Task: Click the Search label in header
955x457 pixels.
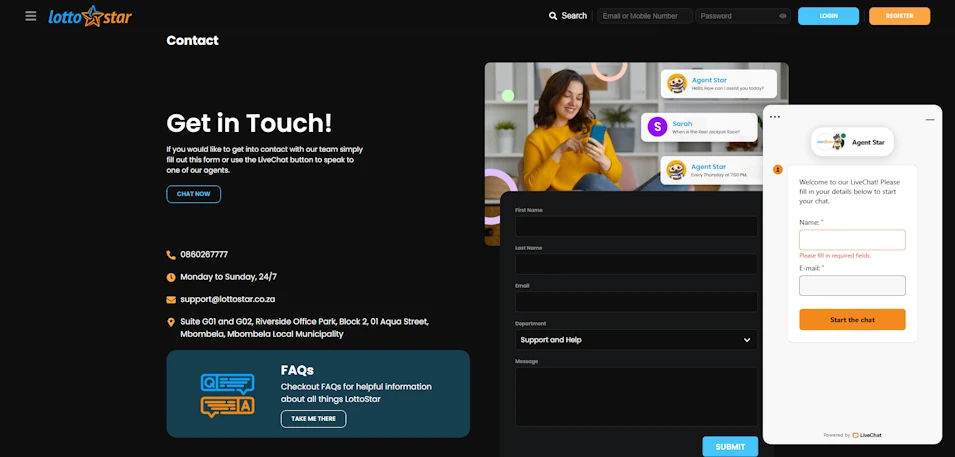Action: (574, 16)
